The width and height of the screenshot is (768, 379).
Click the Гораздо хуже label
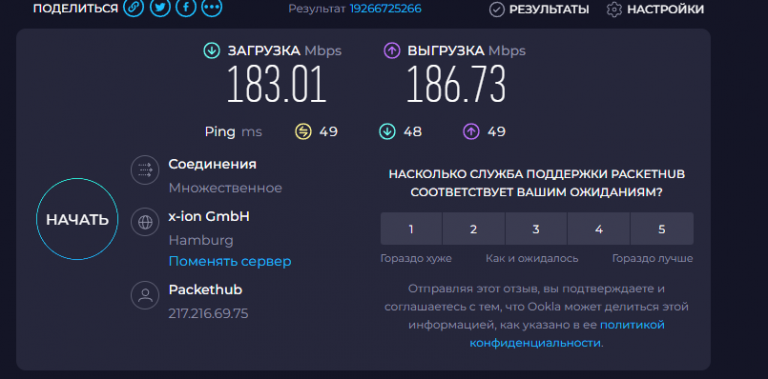416,259
